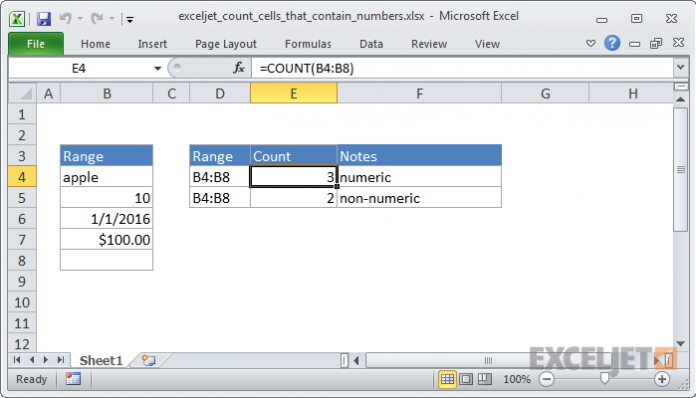Select the count cell showing 2
Viewport: 696px width, 398px height.
click(293, 198)
